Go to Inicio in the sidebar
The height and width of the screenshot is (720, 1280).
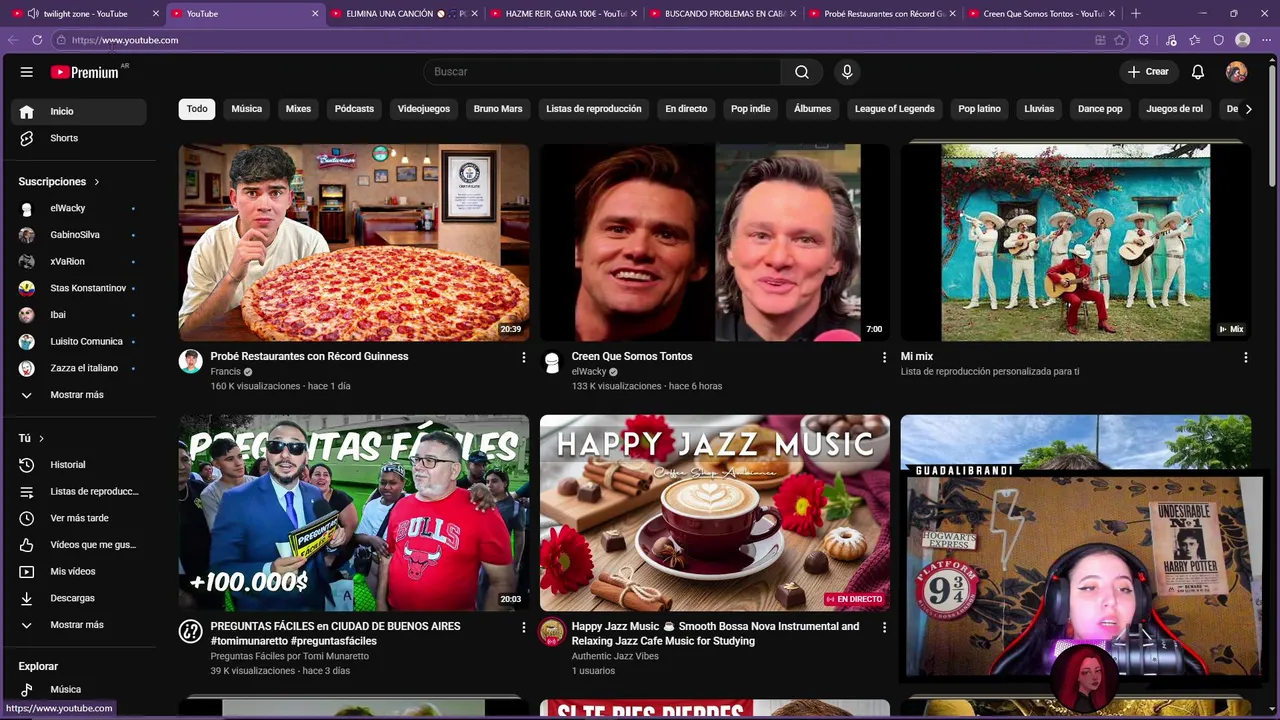click(79, 111)
